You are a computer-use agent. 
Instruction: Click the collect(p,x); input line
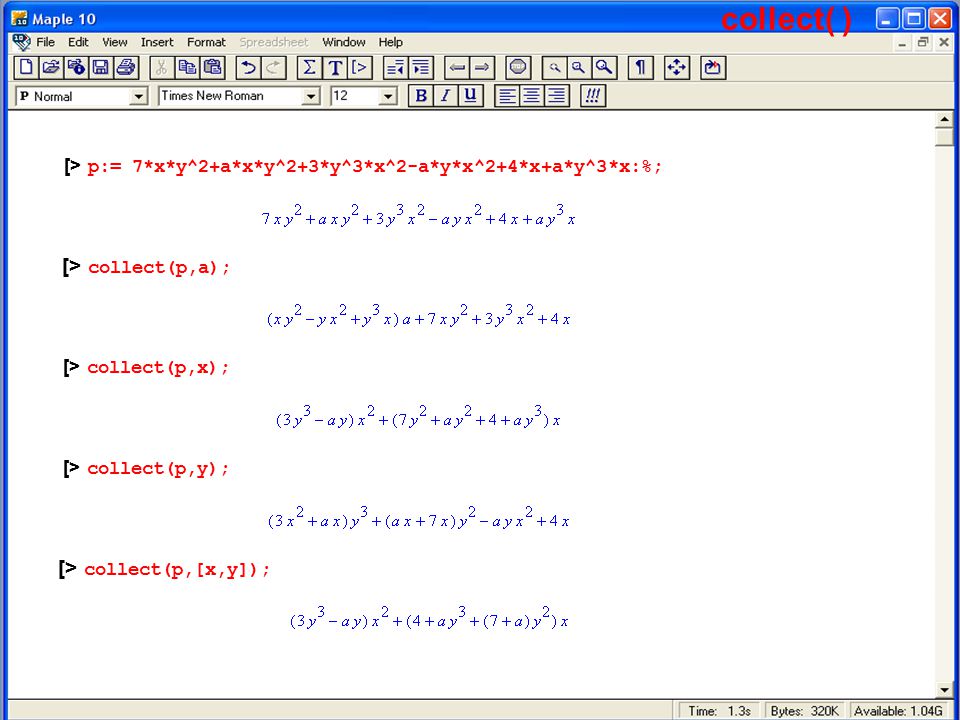coord(158,368)
